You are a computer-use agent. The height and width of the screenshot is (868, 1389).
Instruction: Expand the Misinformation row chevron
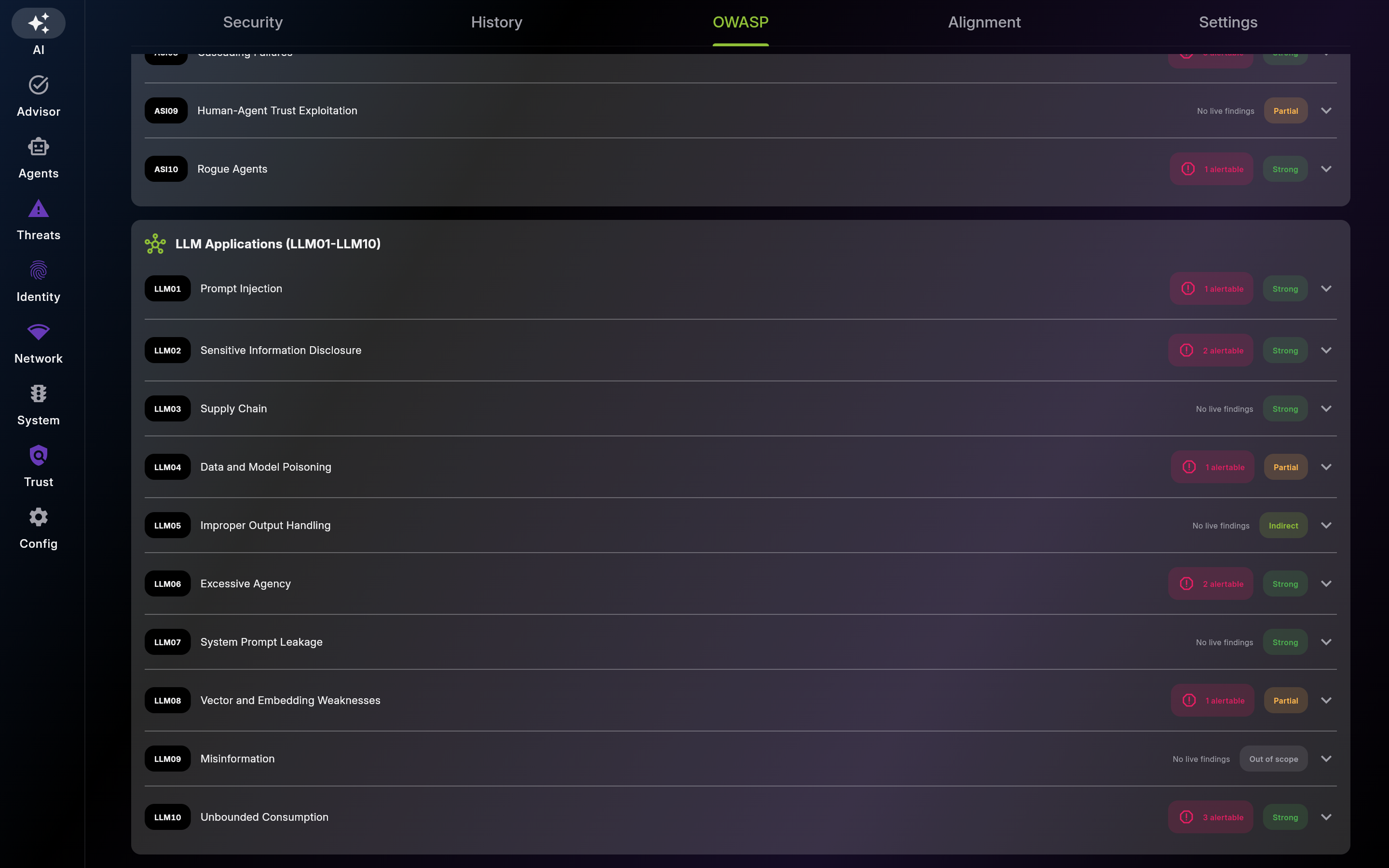click(x=1326, y=759)
